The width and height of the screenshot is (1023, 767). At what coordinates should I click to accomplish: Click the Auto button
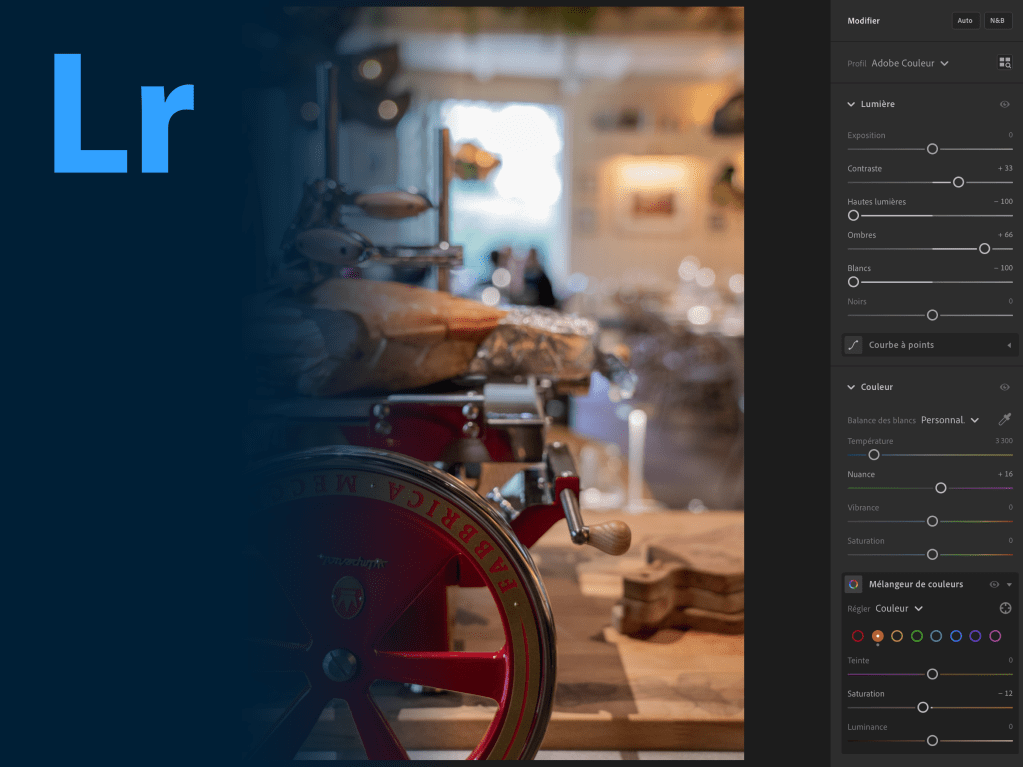(x=965, y=21)
